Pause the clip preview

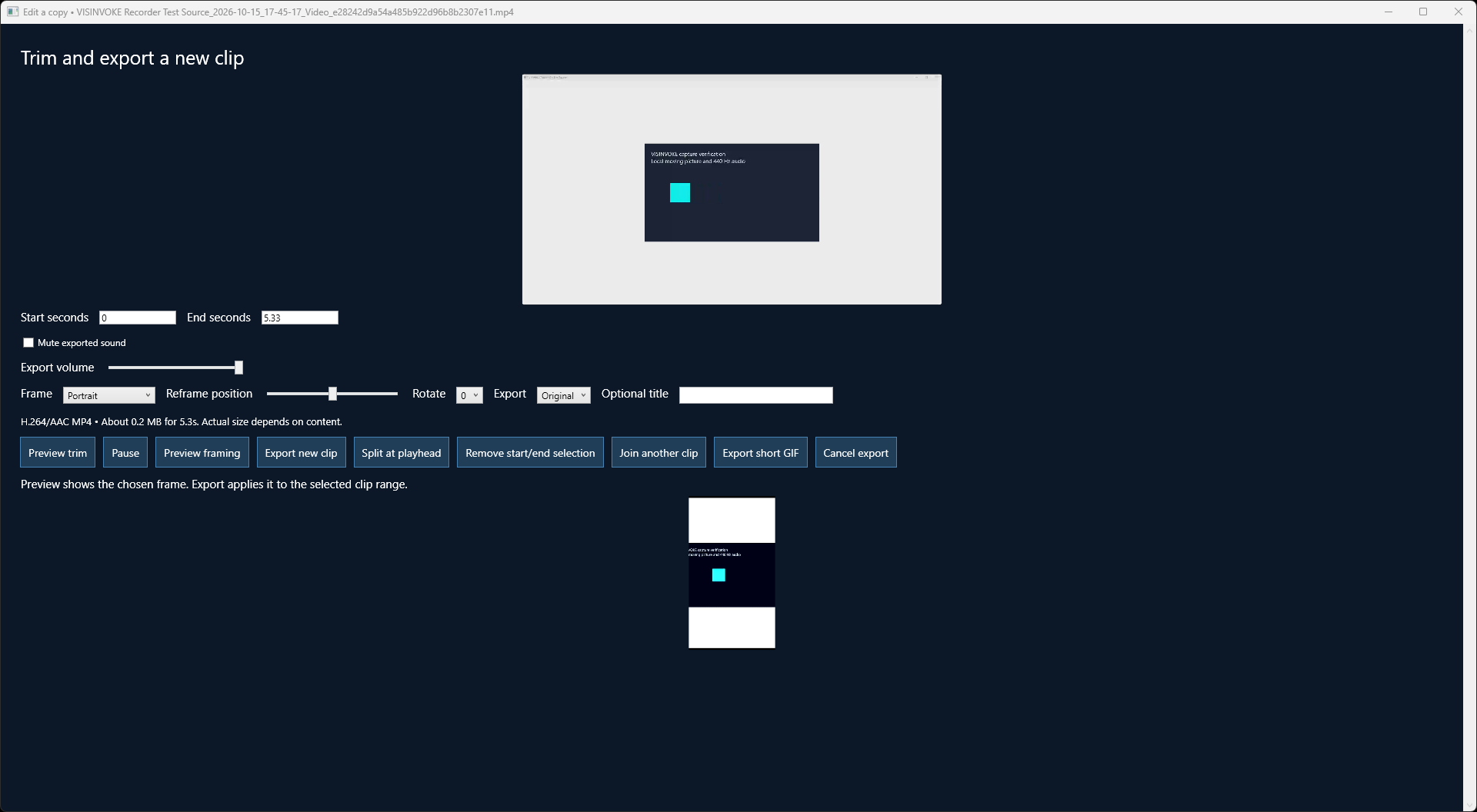coord(125,452)
